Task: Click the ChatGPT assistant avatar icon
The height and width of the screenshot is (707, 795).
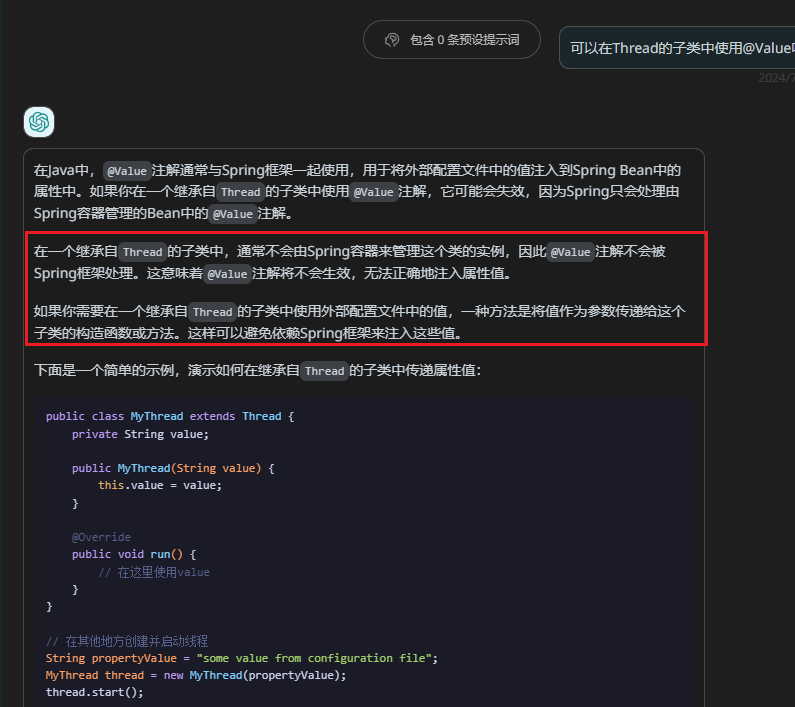Action: tap(39, 122)
